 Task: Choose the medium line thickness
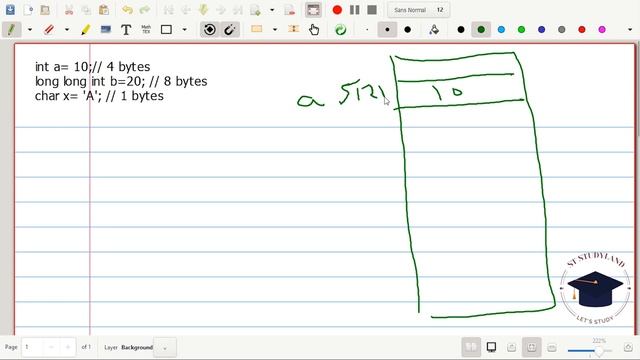[x=387, y=29]
